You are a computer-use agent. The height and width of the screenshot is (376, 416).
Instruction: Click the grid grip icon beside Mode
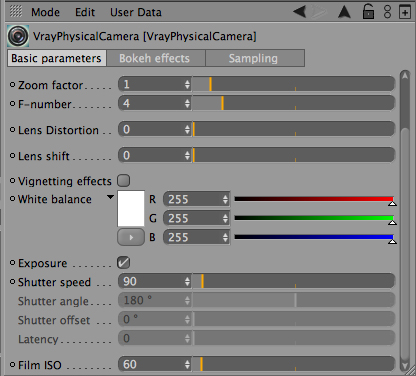pos(16,11)
